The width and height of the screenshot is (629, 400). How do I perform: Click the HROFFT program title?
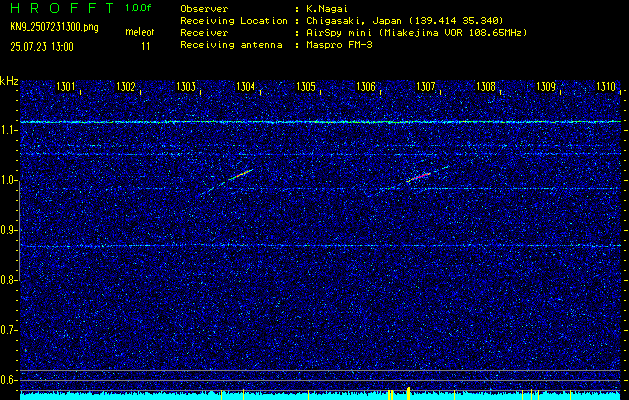tap(63, 8)
